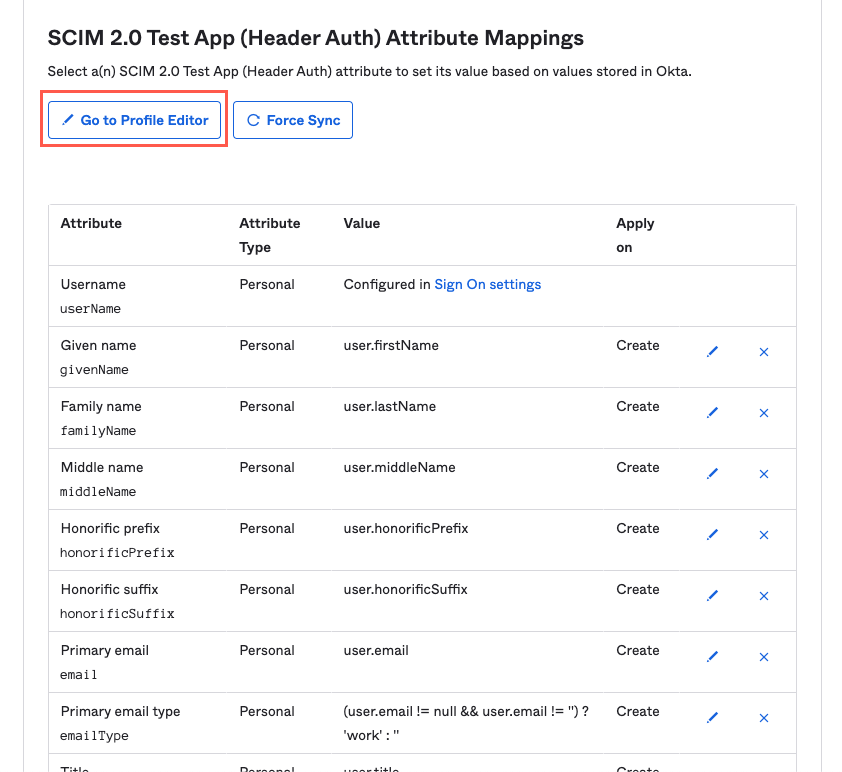Screen dimensions: 842x772
Task: Delete the Honorific suffix mapping
Action: pyautogui.click(x=764, y=596)
